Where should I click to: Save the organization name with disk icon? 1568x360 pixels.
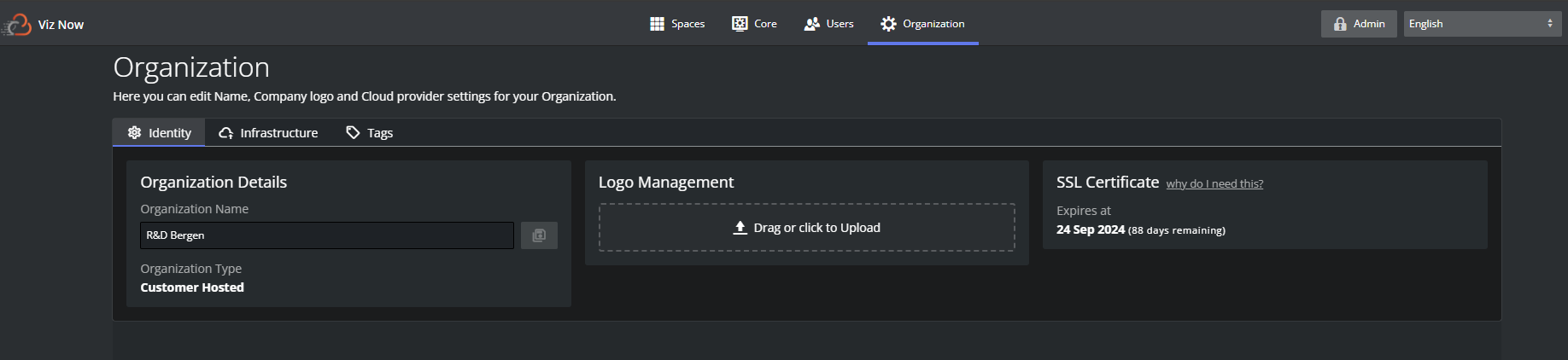click(539, 235)
